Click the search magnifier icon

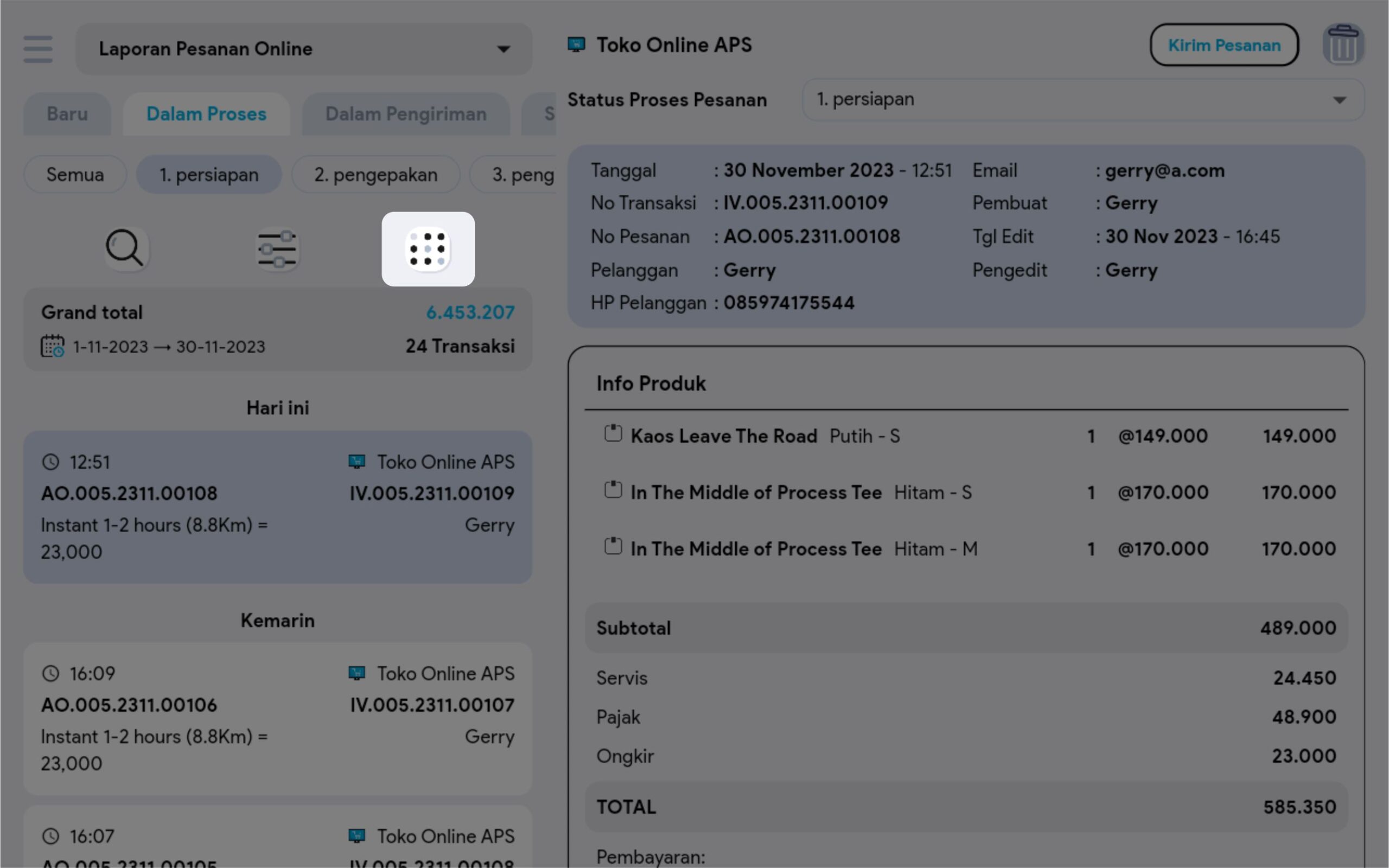(x=126, y=248)
